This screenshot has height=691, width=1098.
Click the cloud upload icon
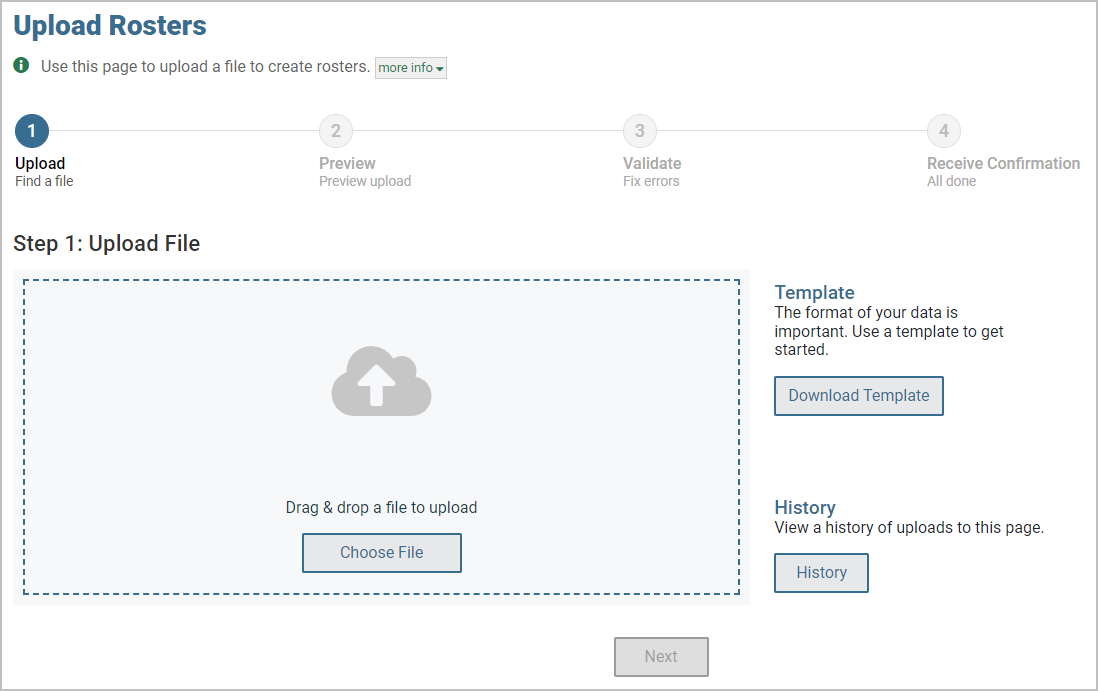click(381, 381)
